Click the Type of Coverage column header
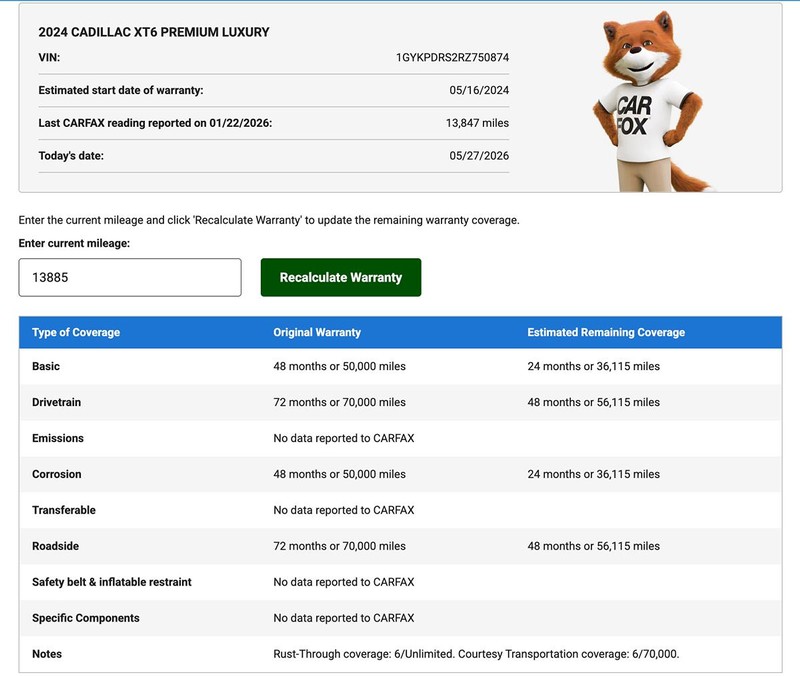Image resolution: width=800 pixels, height=676 pixels. 76,332
